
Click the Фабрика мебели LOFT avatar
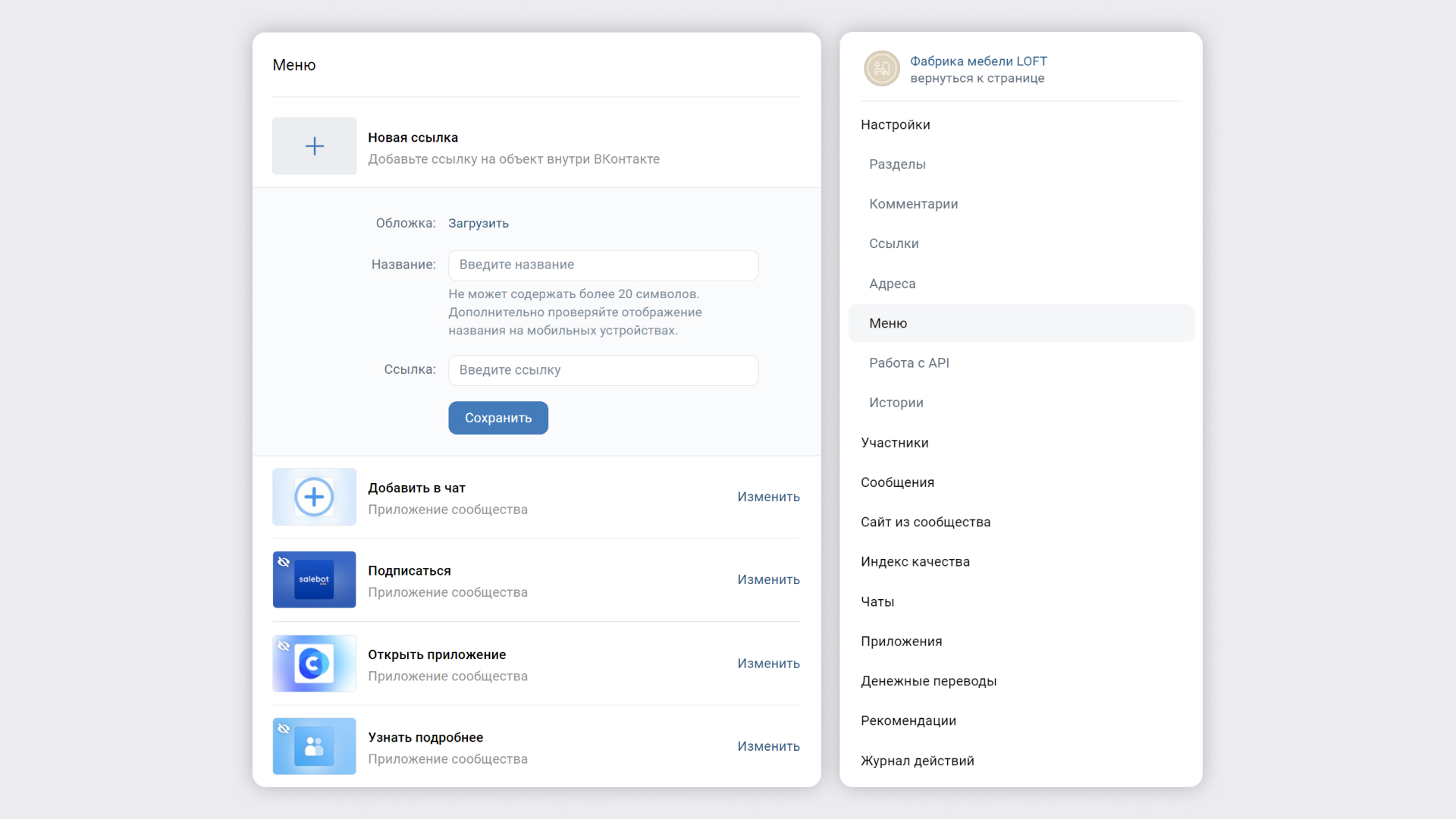click(882, 69)
